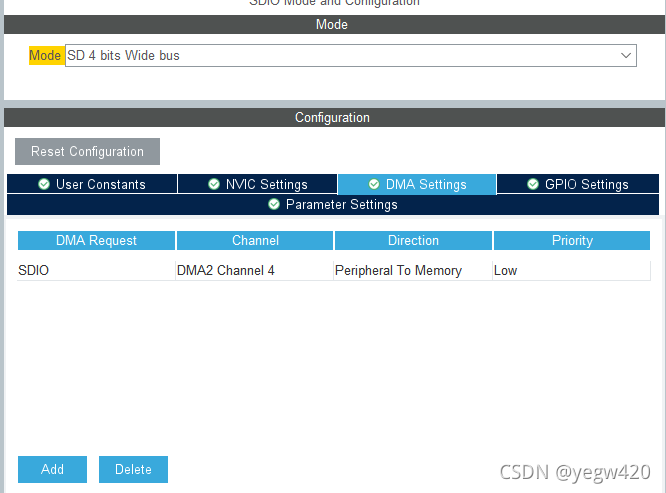Click the DMA2 Channel 4 cell
This screenshot has height=493, width=666.
pos(254,270)
